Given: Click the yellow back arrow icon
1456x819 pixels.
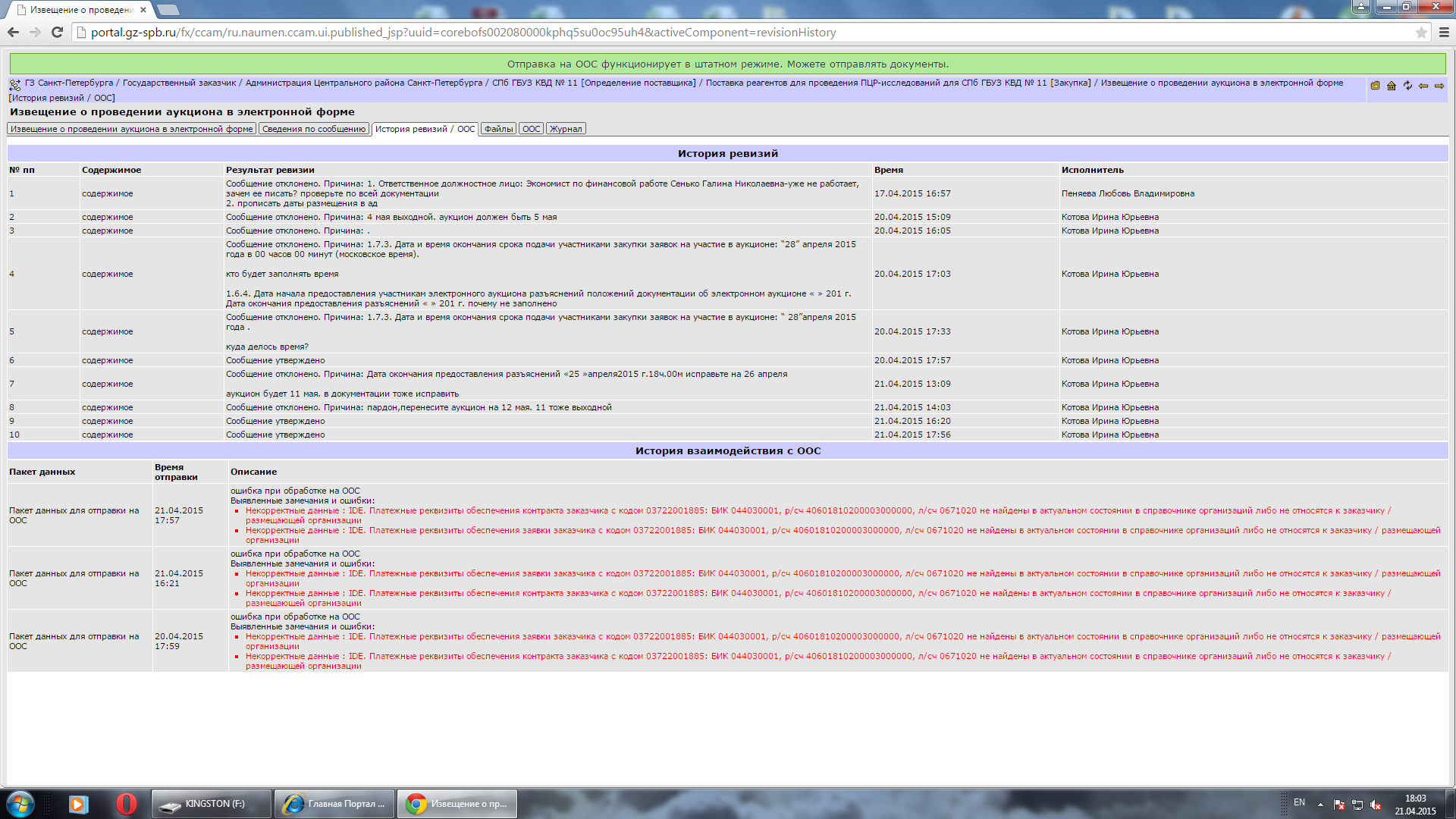Looking at the screenshot, I should (x=1423, y=86).
